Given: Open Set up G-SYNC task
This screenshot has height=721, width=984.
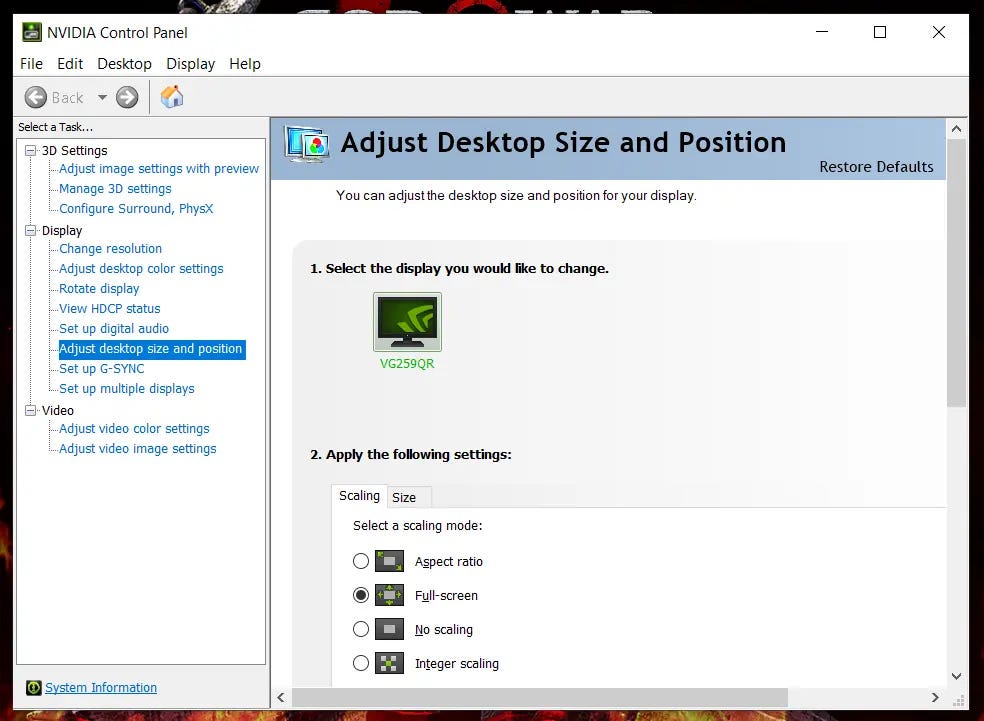Looking at the screenshot, I should 102,369.
